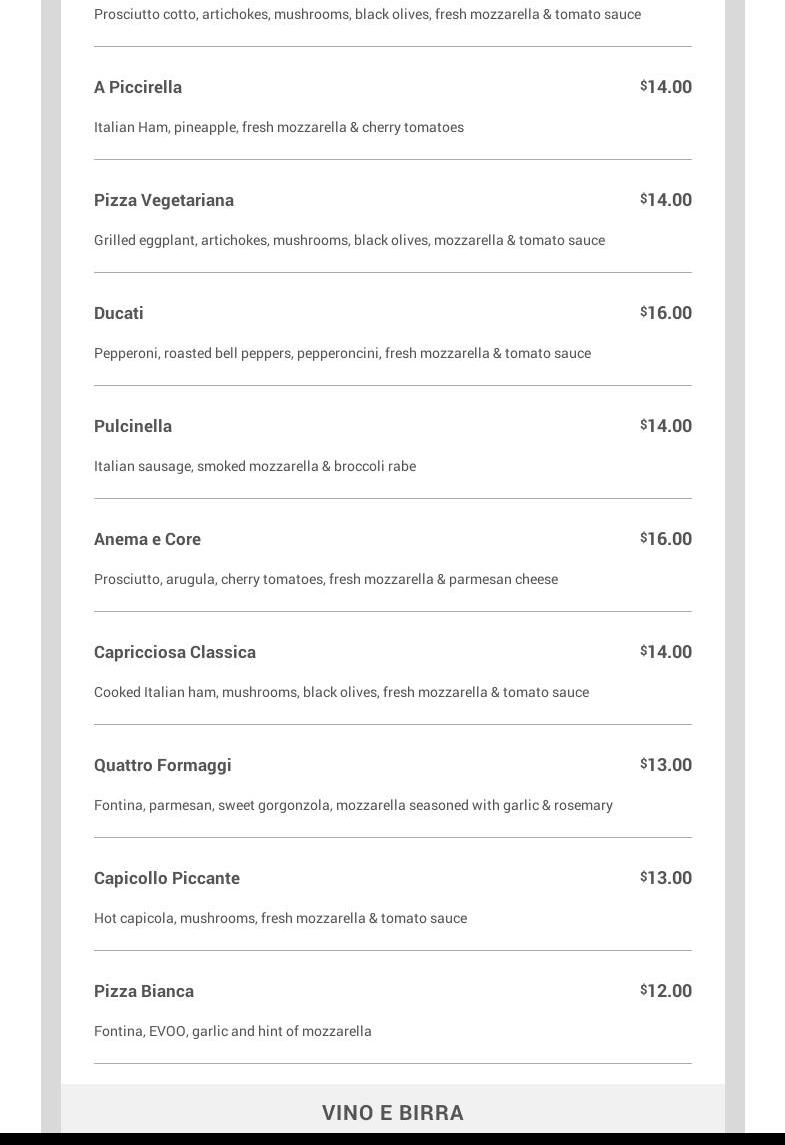Screen dimensions: 785x1145
Task: Click the Hot capicola ingredients description
Action: coord(280,918)
